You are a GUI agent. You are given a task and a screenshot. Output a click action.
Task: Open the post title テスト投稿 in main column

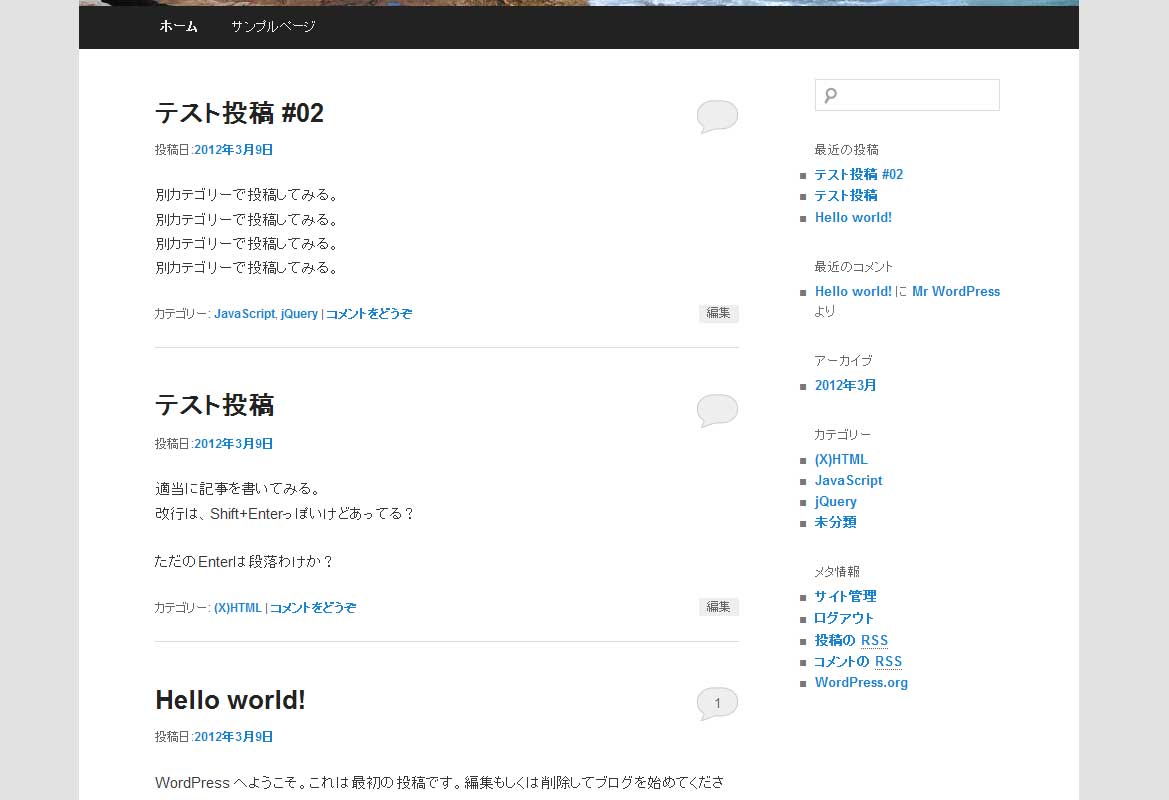215,406
